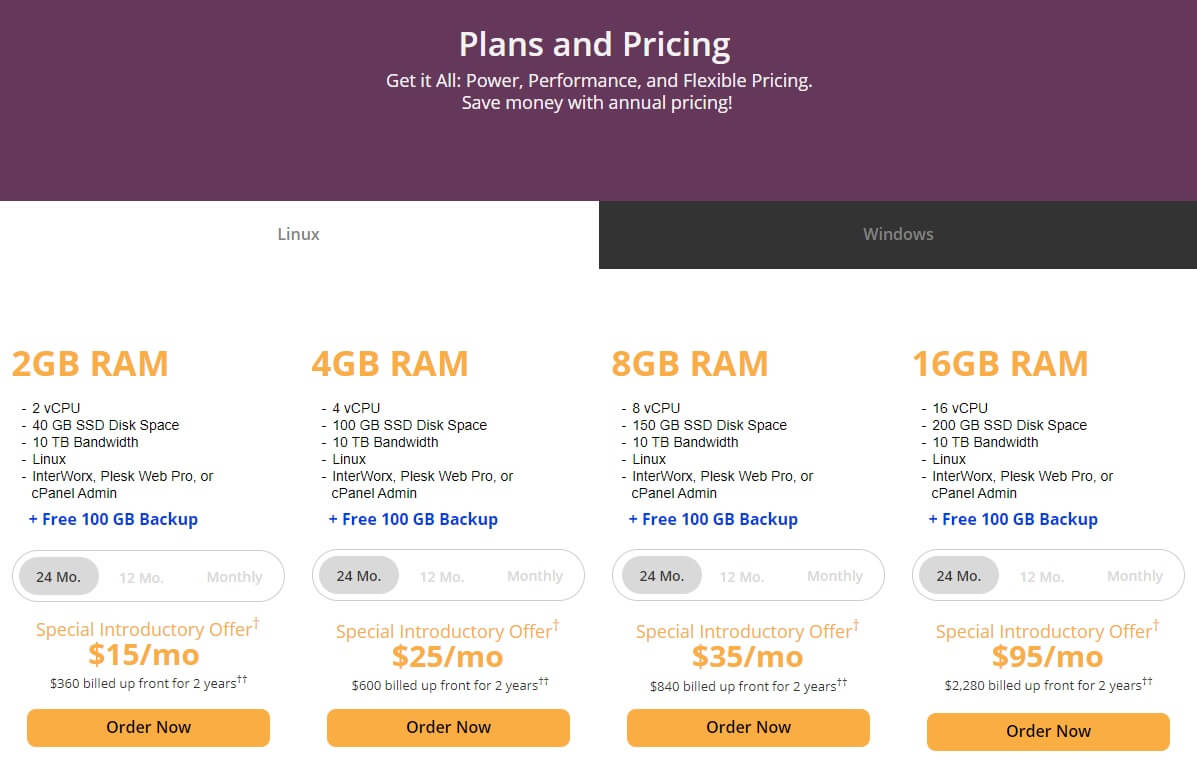Select 12 Mo. billing for 2GB RAM plan

141,578
